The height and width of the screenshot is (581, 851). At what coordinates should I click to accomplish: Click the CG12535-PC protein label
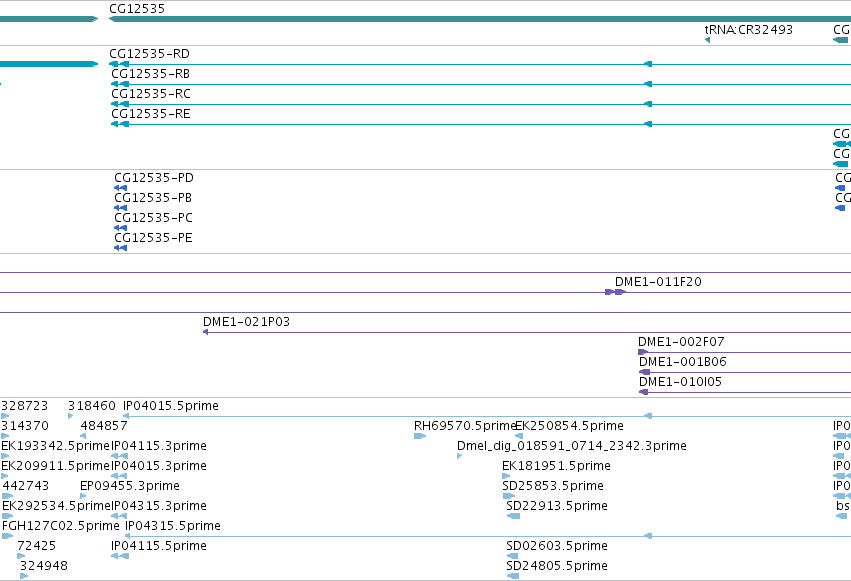tap(153, 218)
